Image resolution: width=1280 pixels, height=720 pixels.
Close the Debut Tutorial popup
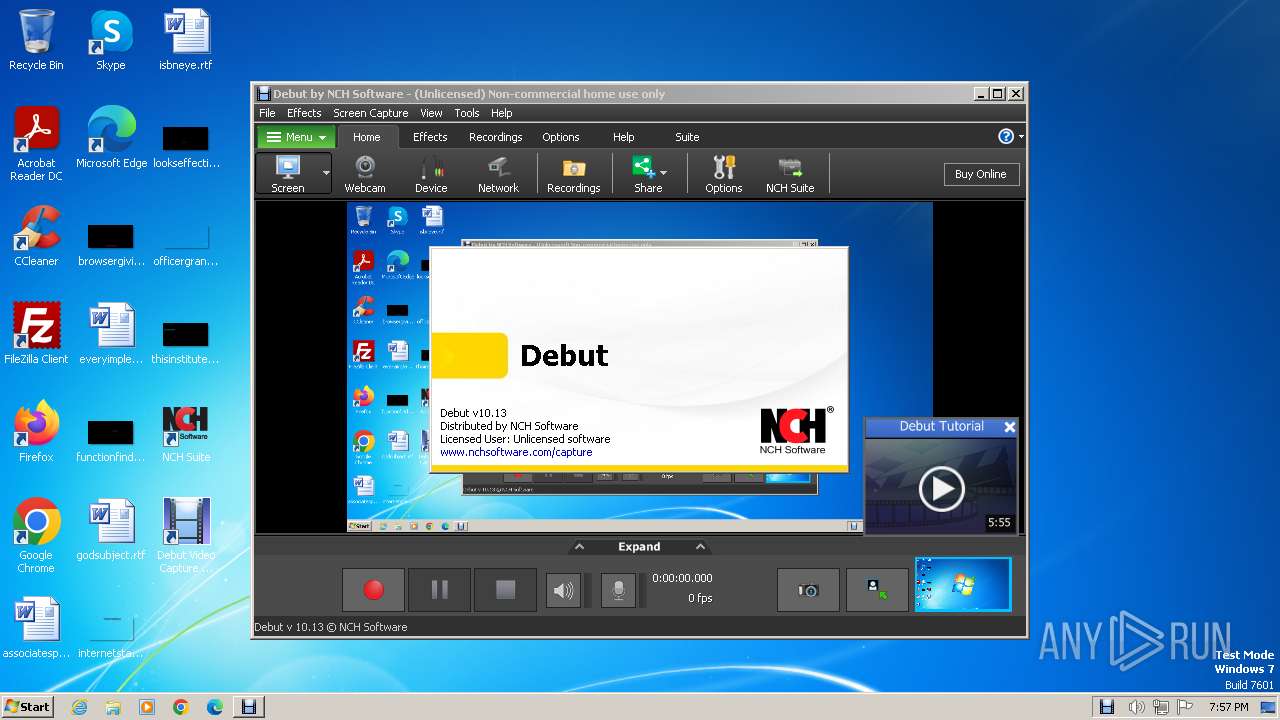(1009, 427)
